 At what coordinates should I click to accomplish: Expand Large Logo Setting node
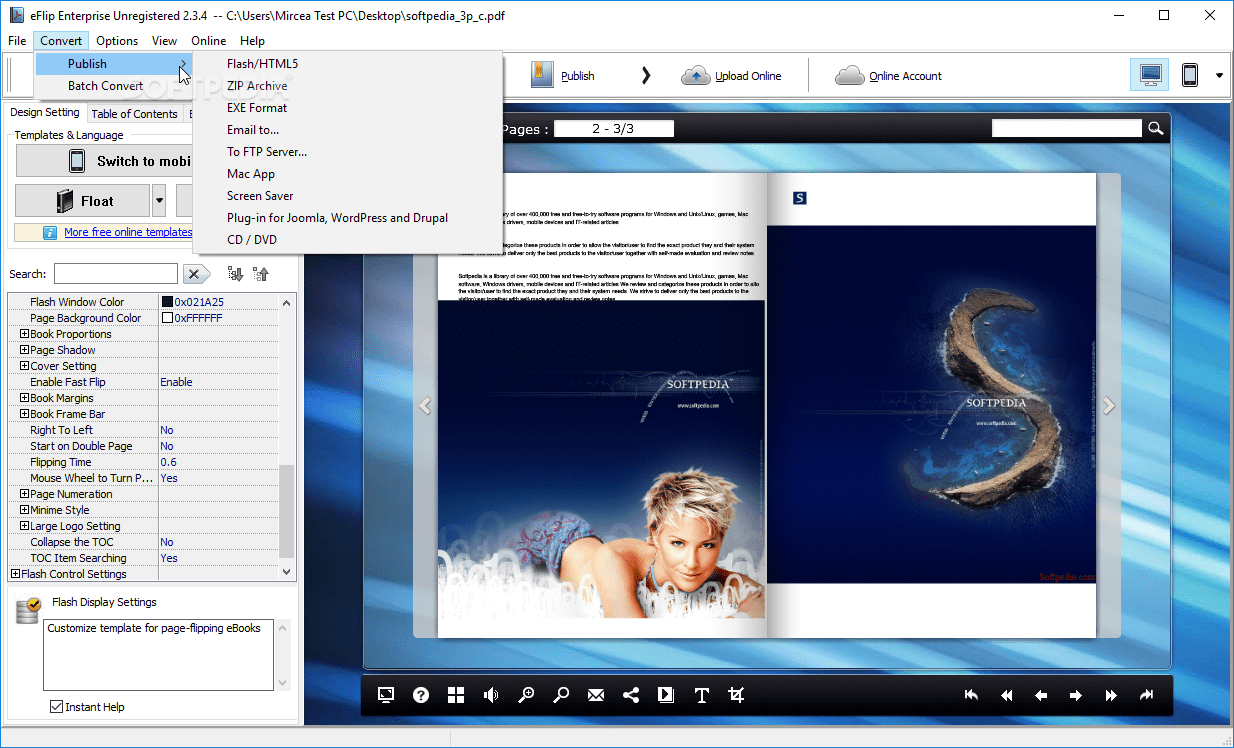(25, 526)
